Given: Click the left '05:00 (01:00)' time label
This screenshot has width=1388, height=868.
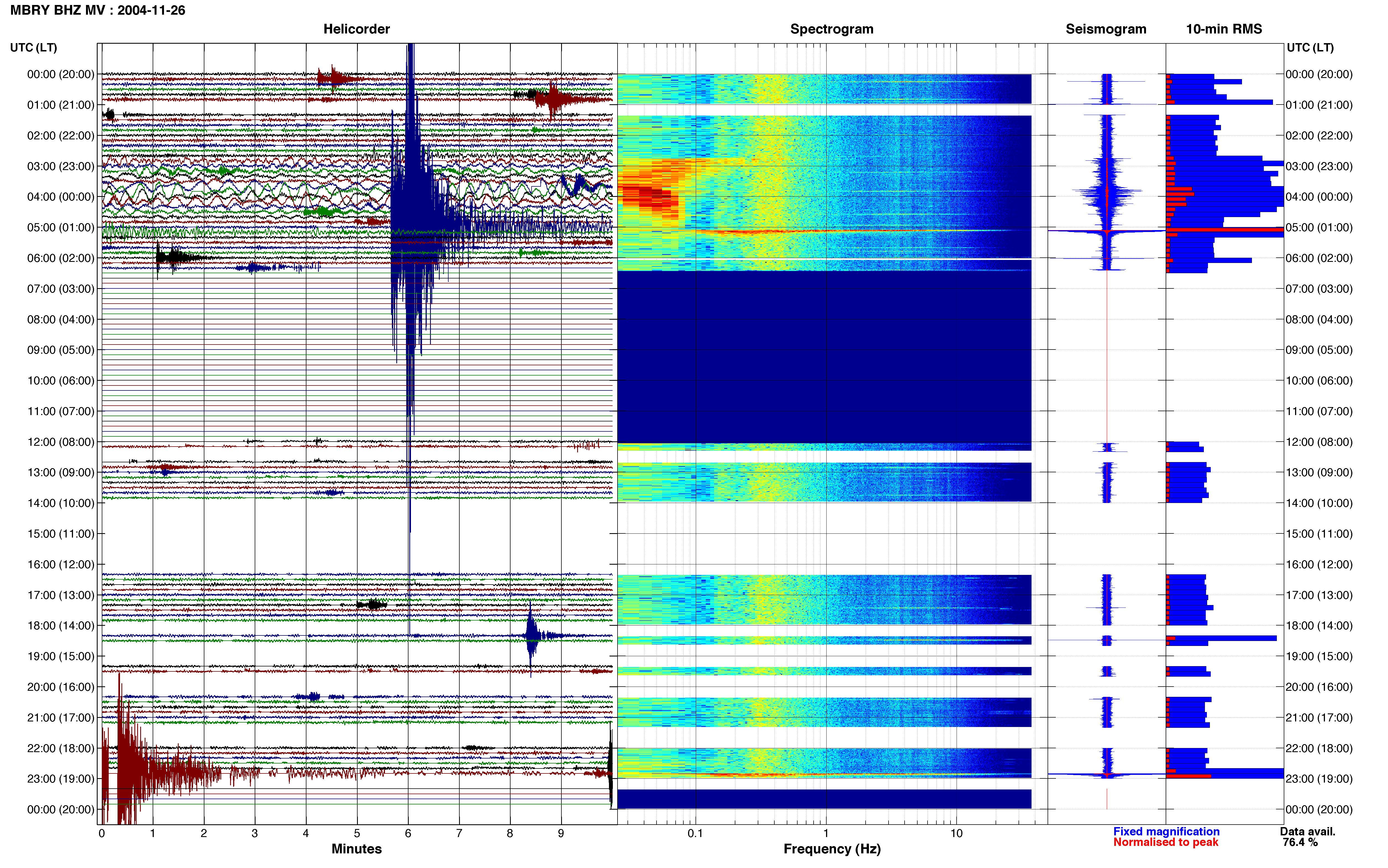Looking at the screenshot, I should [61, 227].
